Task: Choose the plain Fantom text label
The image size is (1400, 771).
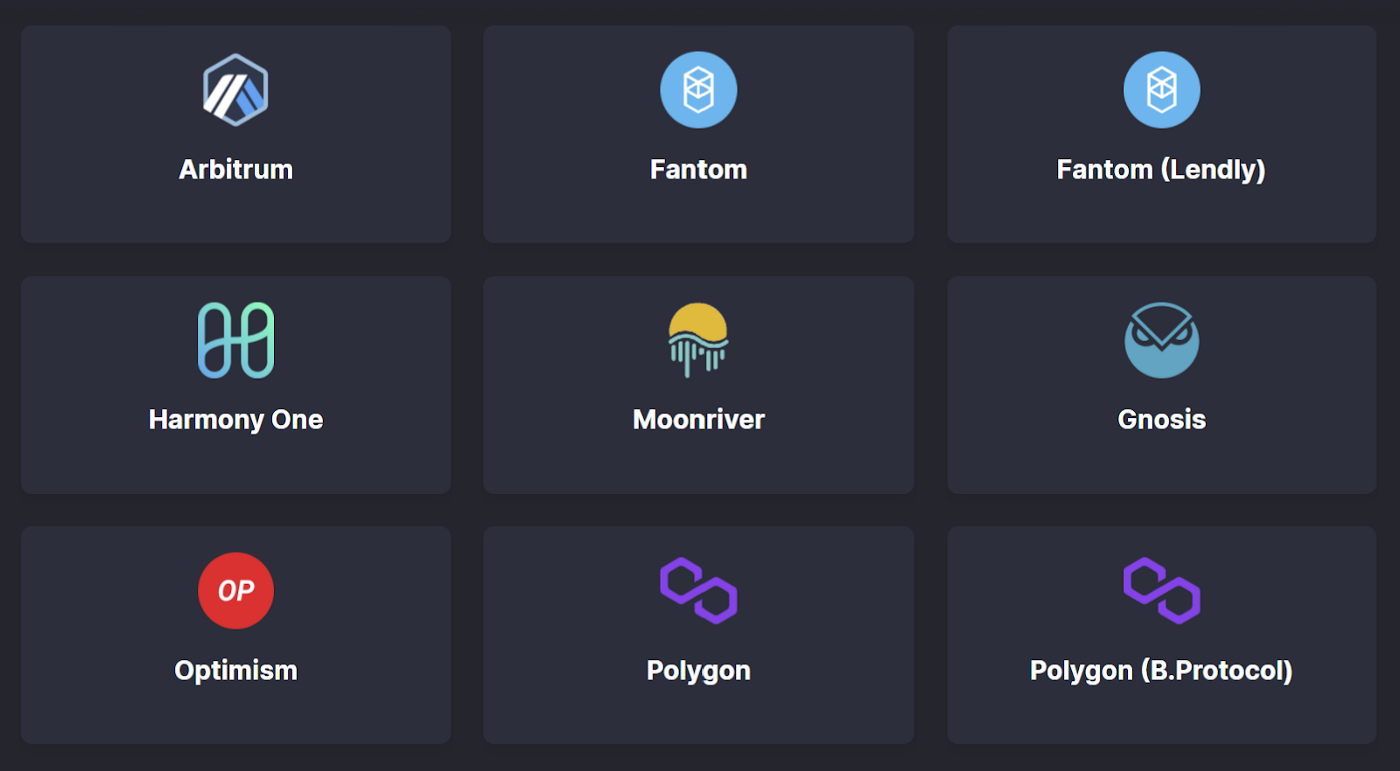Action: (698, 169)
